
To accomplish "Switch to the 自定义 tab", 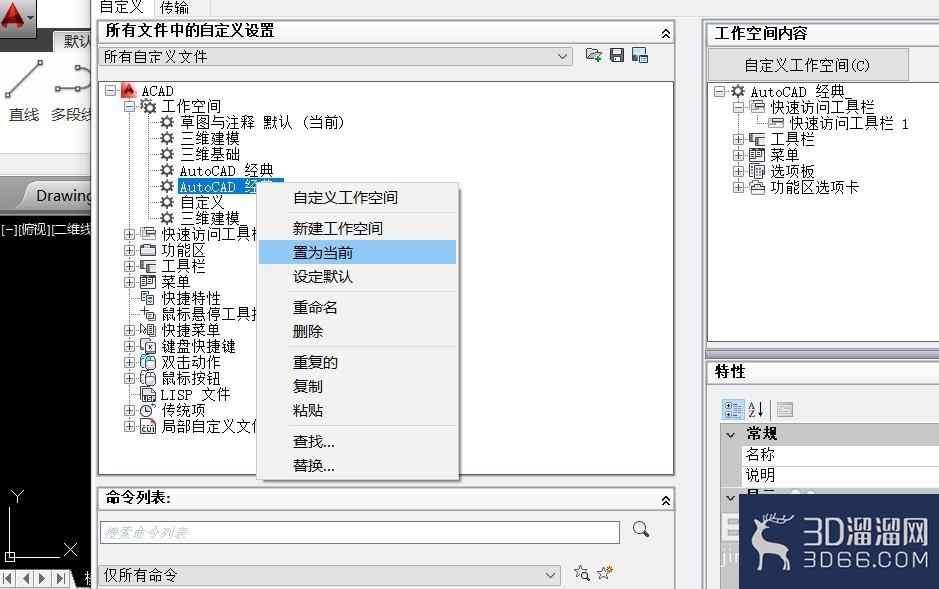I will click(x=122, y=7).
